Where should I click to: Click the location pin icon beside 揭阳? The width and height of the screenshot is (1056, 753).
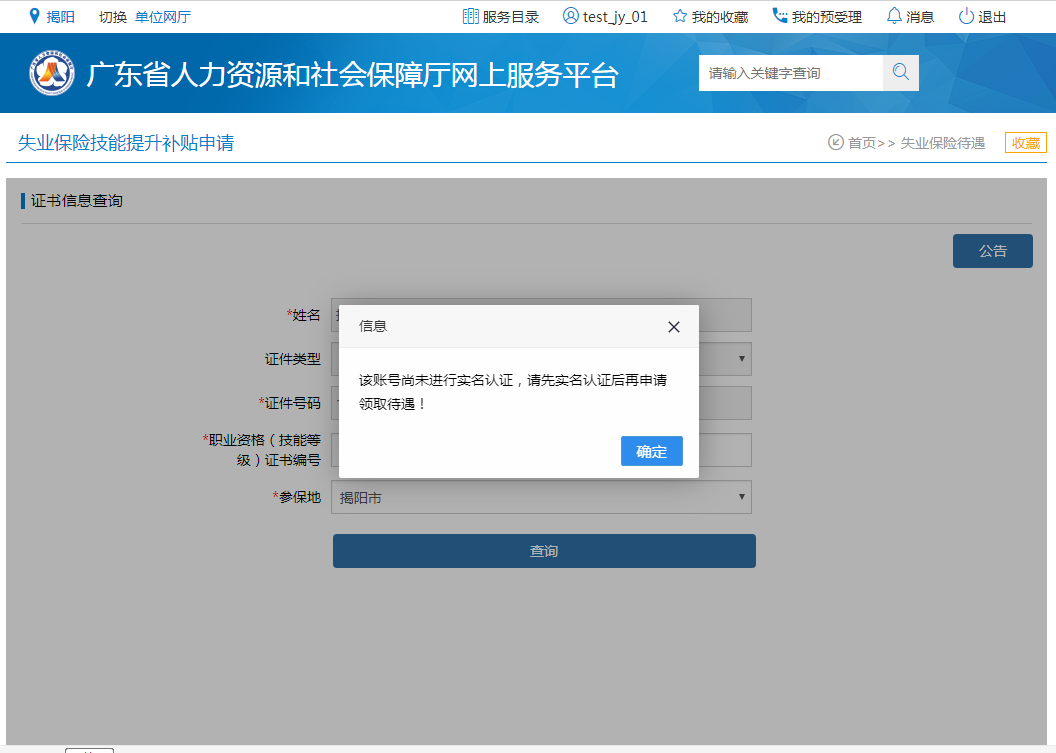pyautogui.click(x=34, y=16)
